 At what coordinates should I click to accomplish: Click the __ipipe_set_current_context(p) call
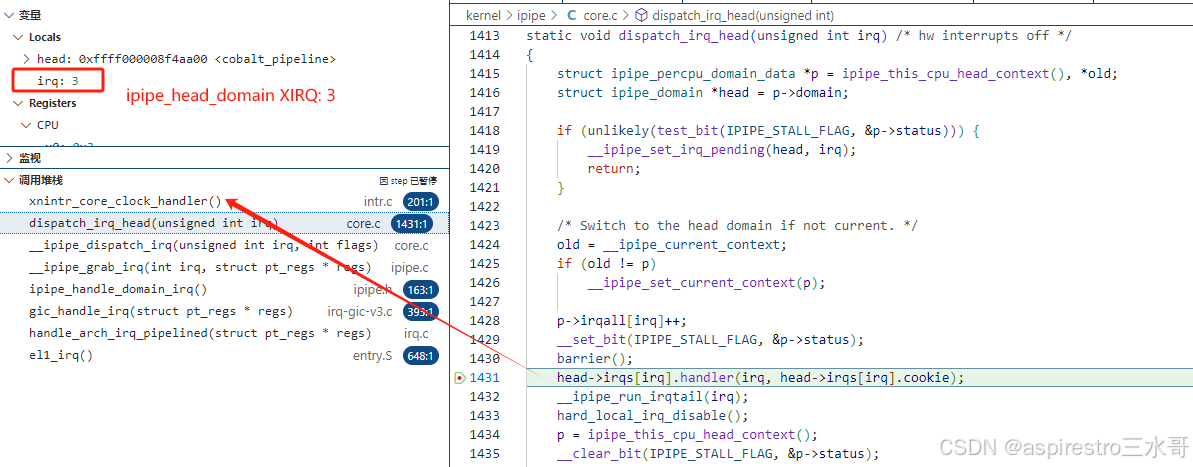click(706, 283)
